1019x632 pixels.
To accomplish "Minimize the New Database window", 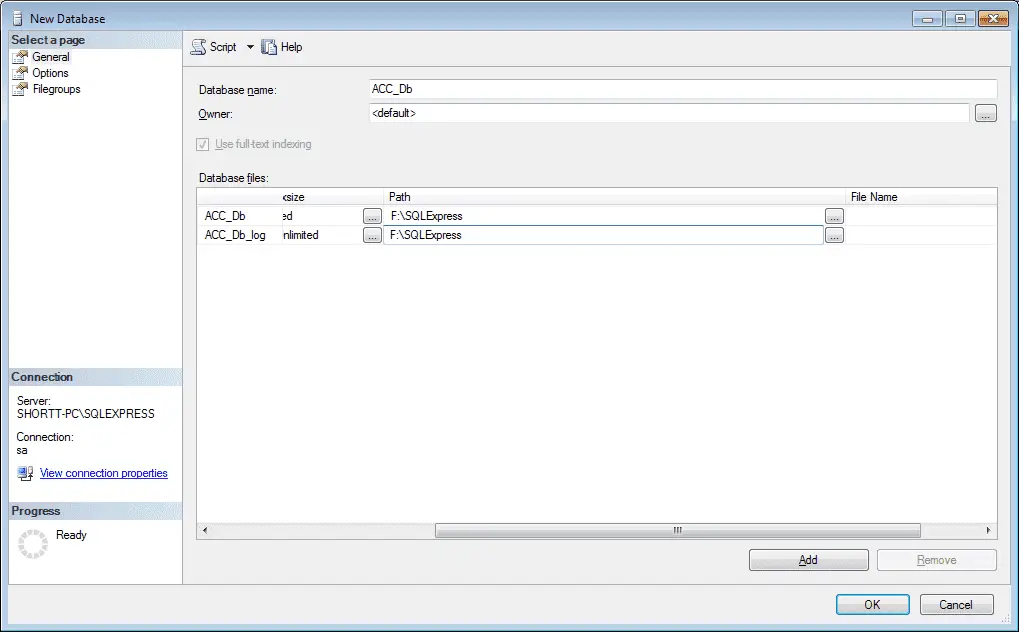I will pyautogui.click(x=927, y=19).
